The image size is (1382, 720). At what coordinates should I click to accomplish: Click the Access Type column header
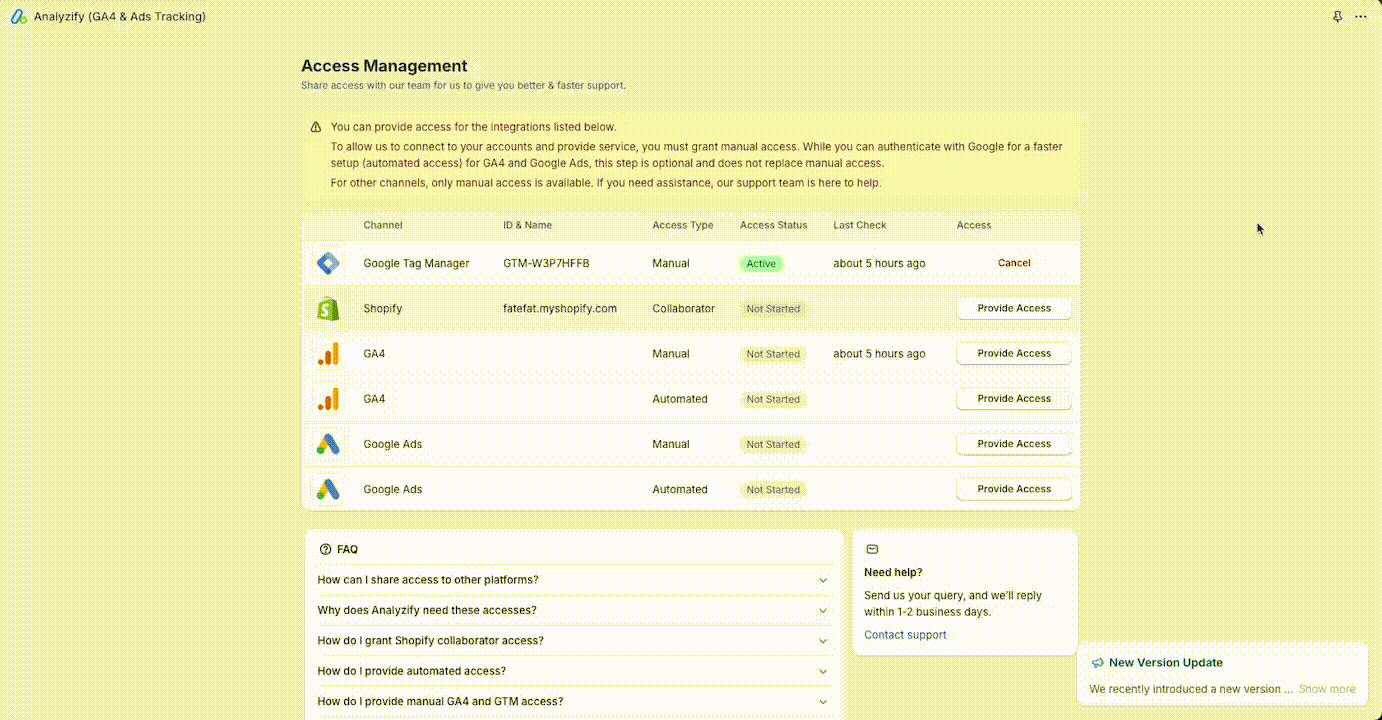[683, 225]
